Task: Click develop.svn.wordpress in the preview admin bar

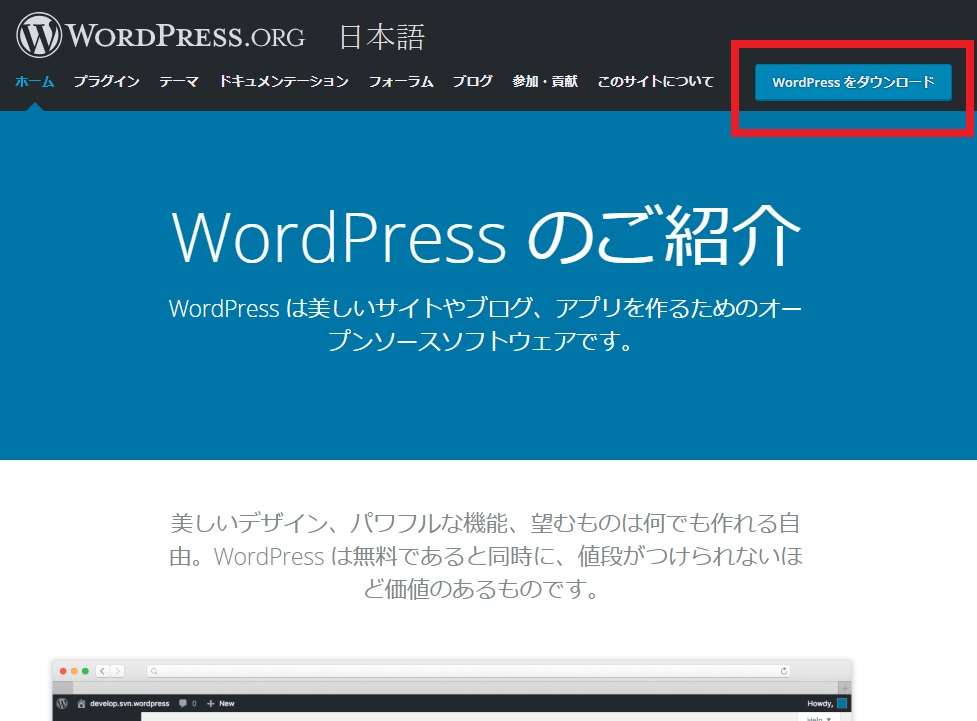Action: (130, 704)
